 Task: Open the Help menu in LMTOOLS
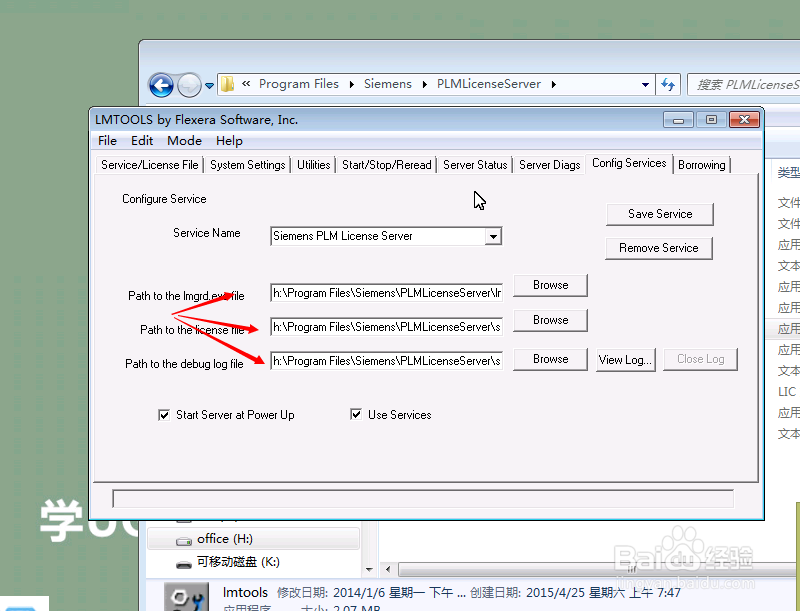[x=229, y=141]
